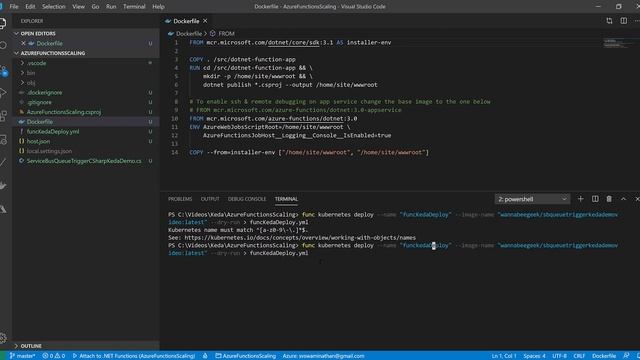Viewport: 640px width, 360px height.
Task: Click line number 10 in editor gutter
Action: pyautogui.click(x=175, y=118)
